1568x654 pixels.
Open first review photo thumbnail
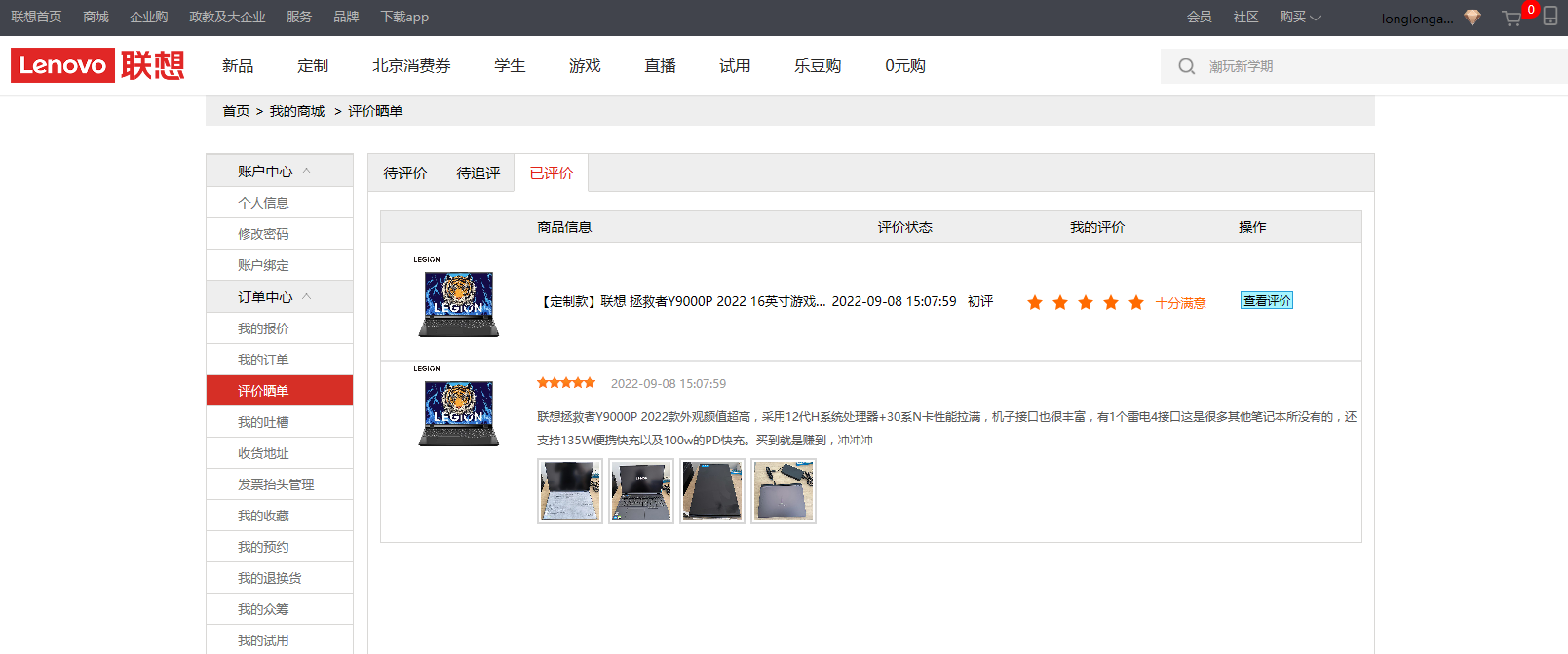pos(570,491)
